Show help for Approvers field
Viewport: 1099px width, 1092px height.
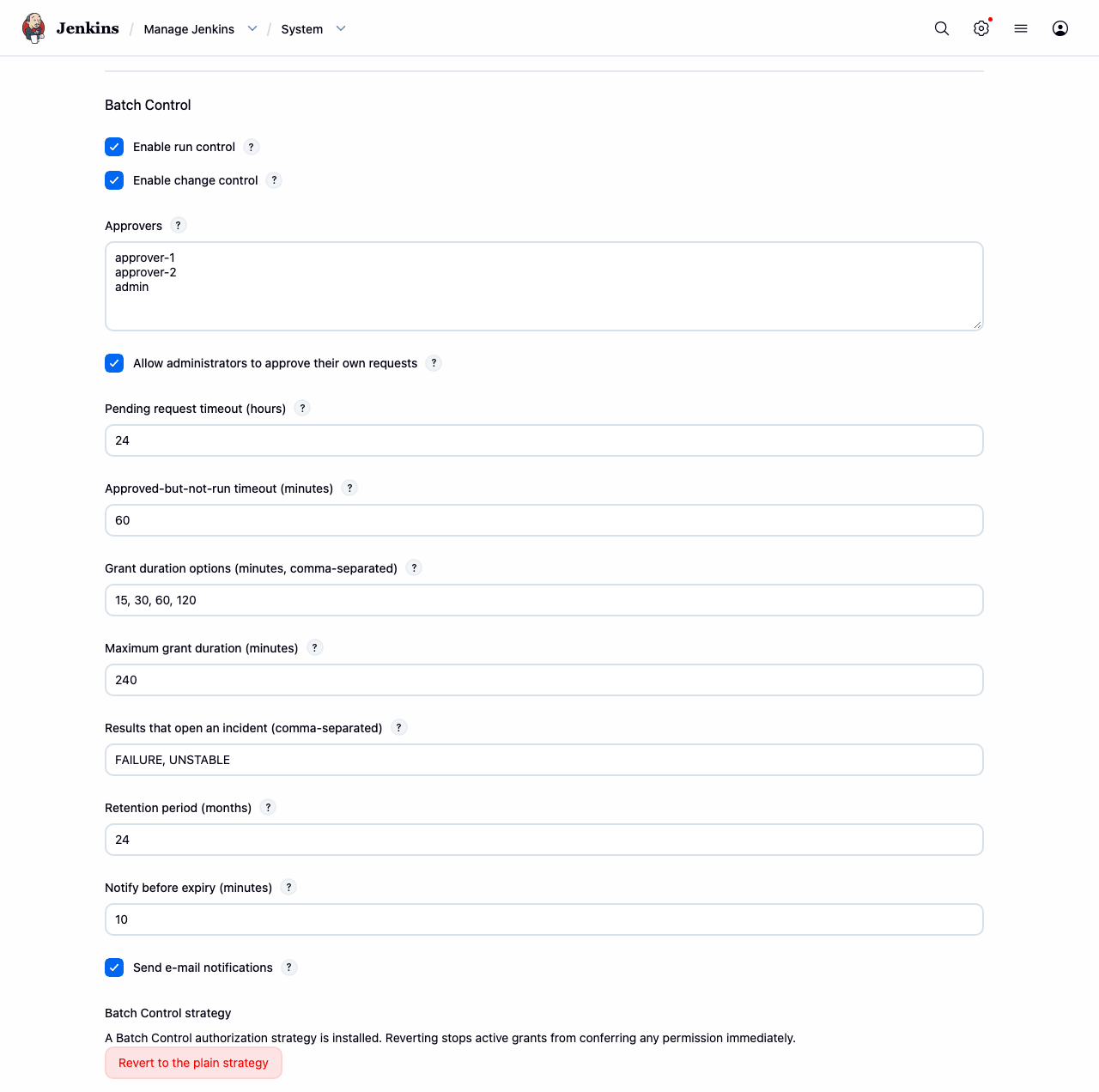point(178,226)
